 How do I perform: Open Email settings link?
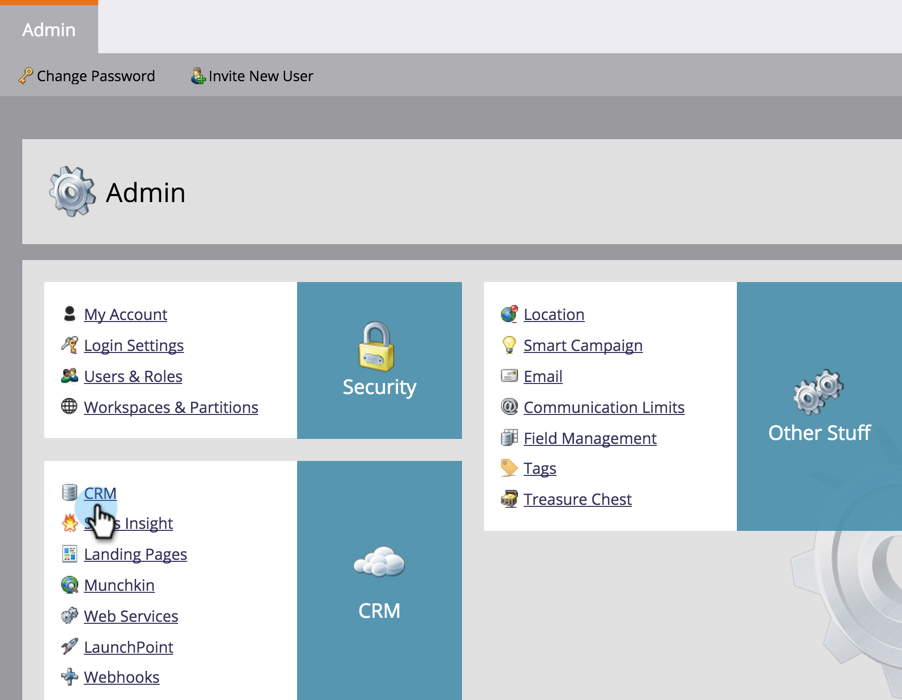click(543, 376)
